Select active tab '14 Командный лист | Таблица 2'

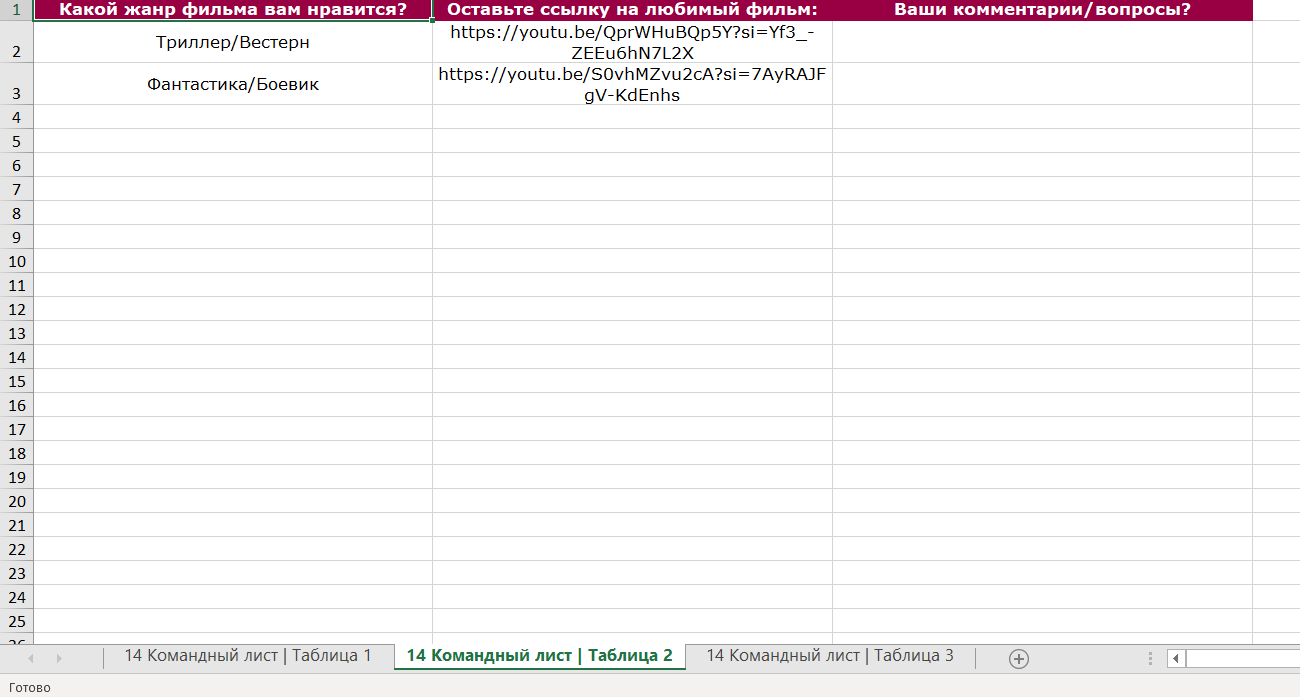[539, 656]
